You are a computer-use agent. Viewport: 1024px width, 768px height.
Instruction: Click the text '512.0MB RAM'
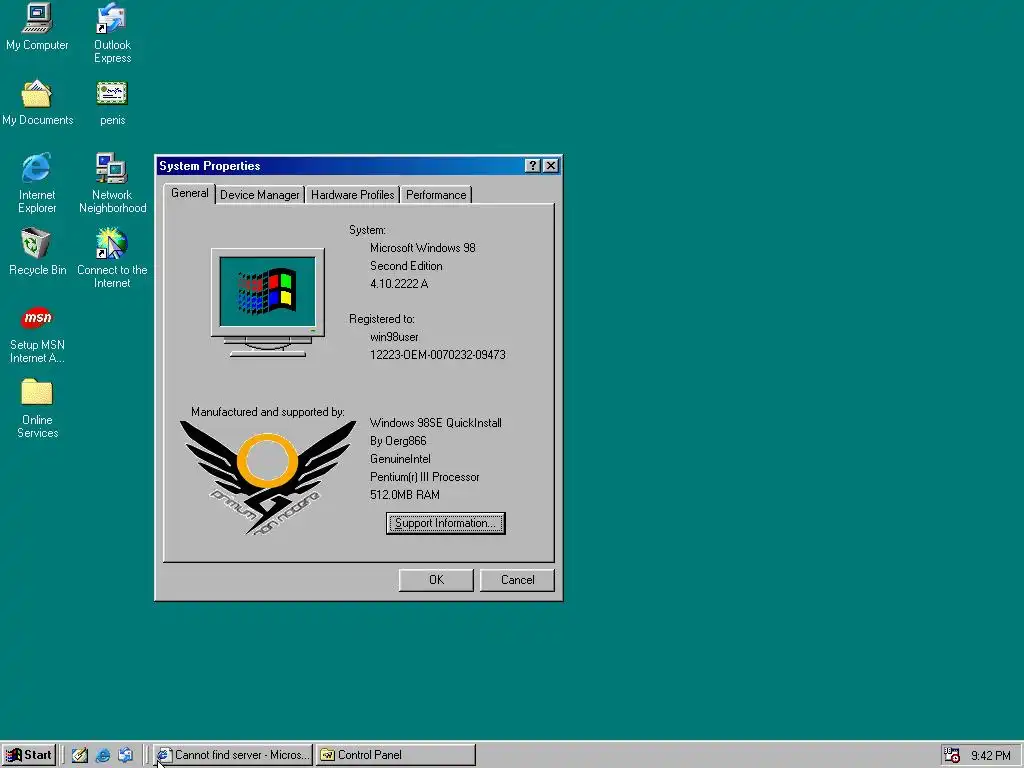point(404,495)
